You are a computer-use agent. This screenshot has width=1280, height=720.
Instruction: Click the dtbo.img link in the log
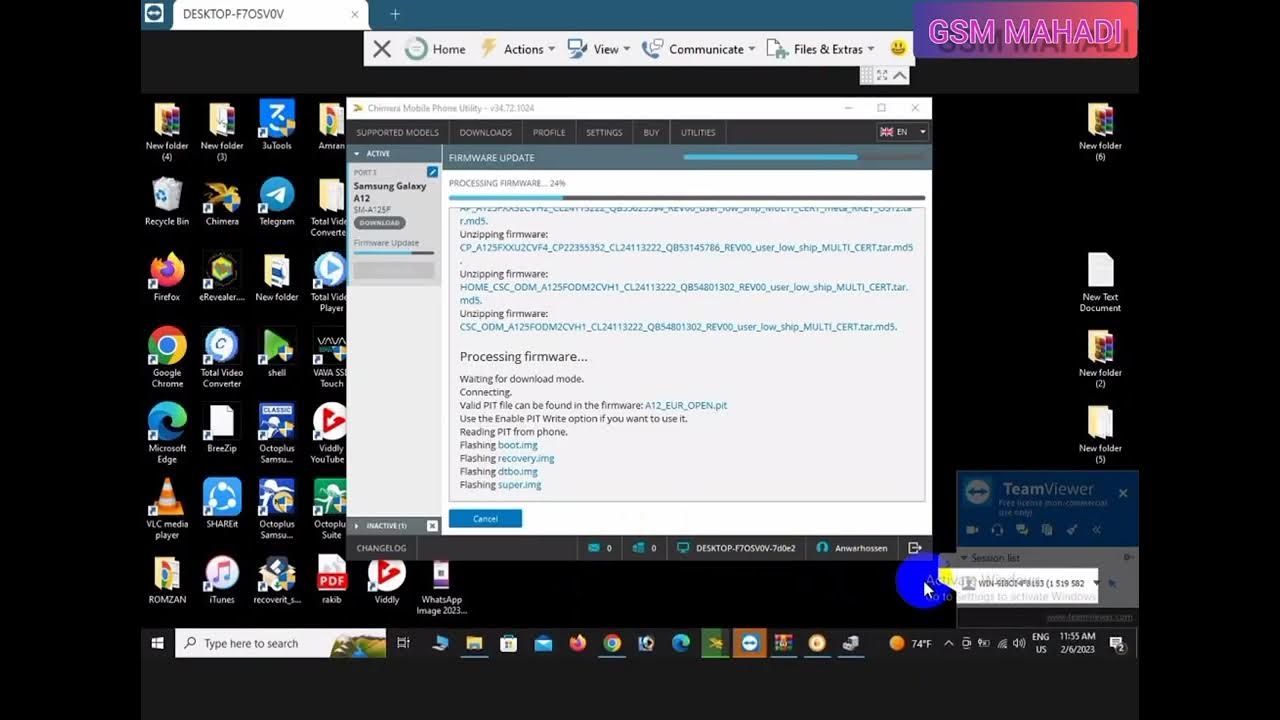coord(518,471)
